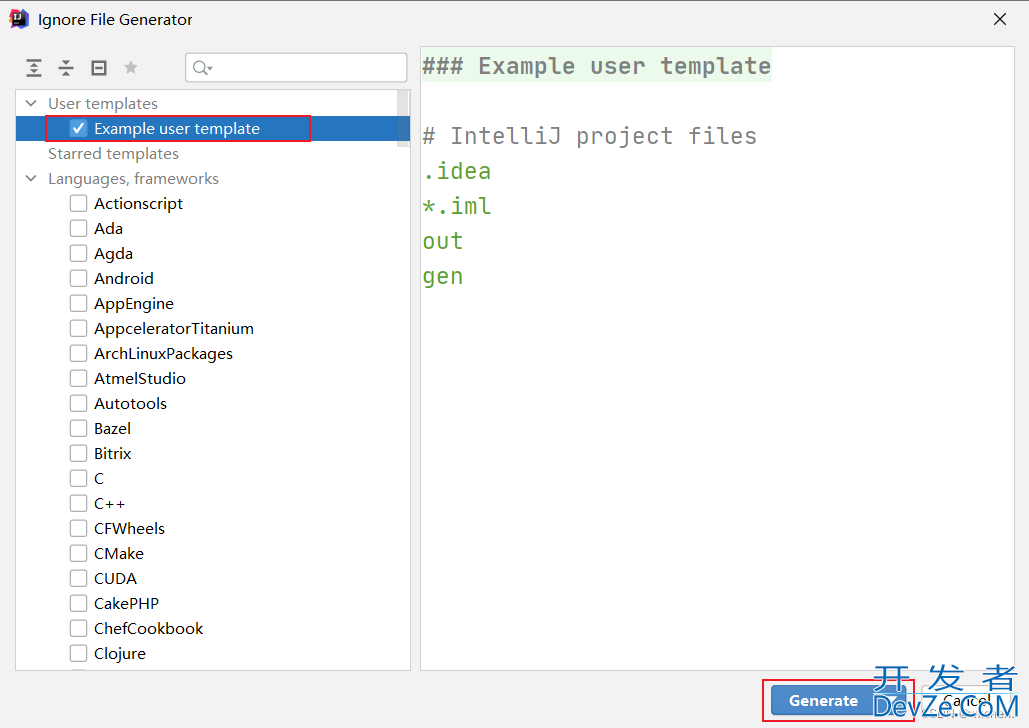The width and height of the screenshot is (1029, 728).
Task: Click the 'gen' line in preview
Action: click(x=443, y=276)
